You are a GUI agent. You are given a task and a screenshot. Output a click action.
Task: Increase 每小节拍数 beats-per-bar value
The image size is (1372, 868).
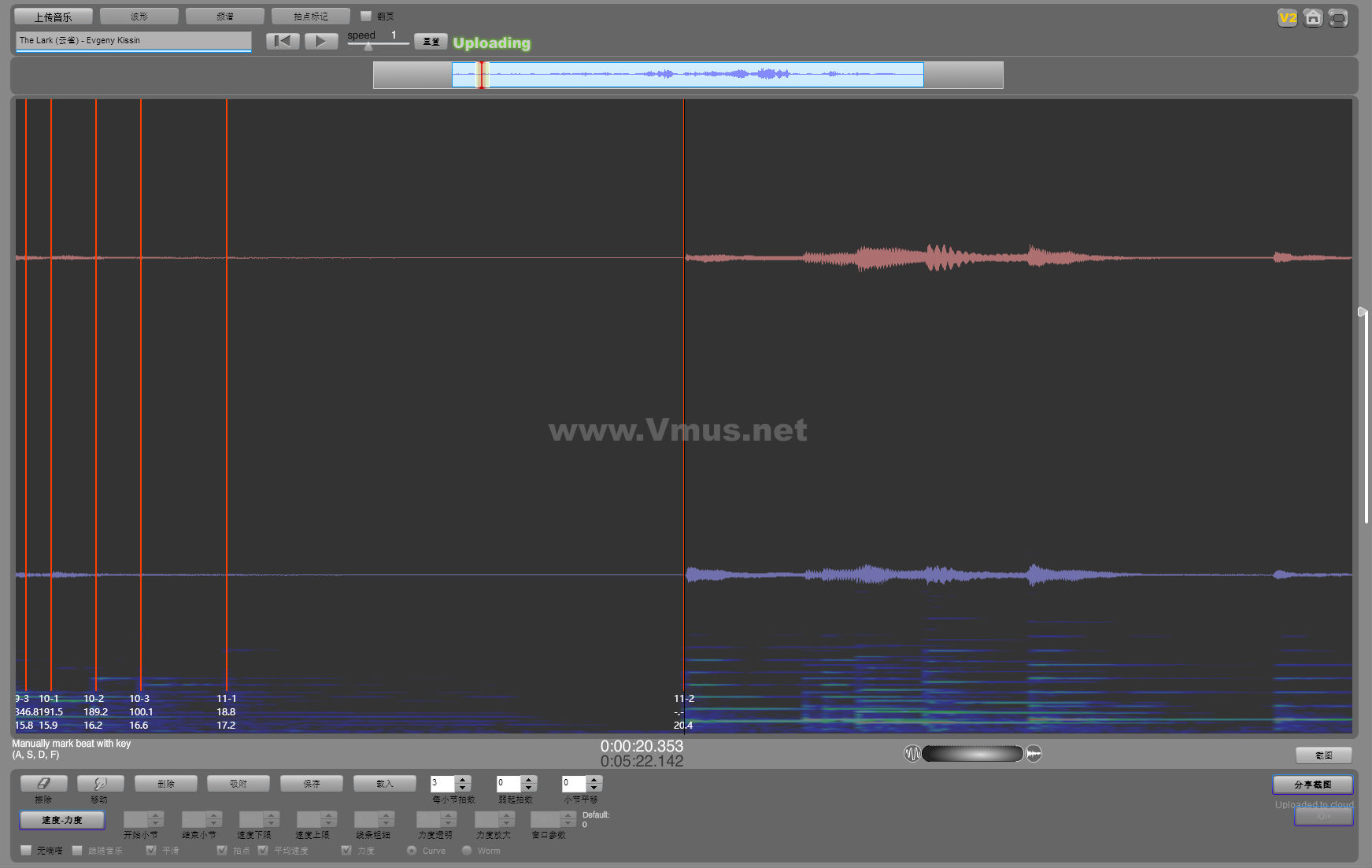click(463, 779)
